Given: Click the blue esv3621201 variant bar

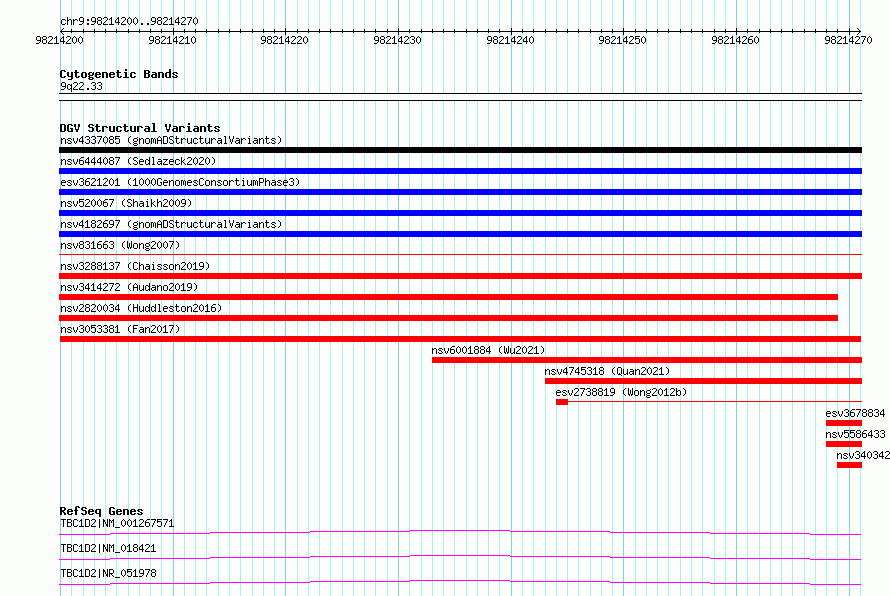Looking at the screenshot, I should (460, 192).
